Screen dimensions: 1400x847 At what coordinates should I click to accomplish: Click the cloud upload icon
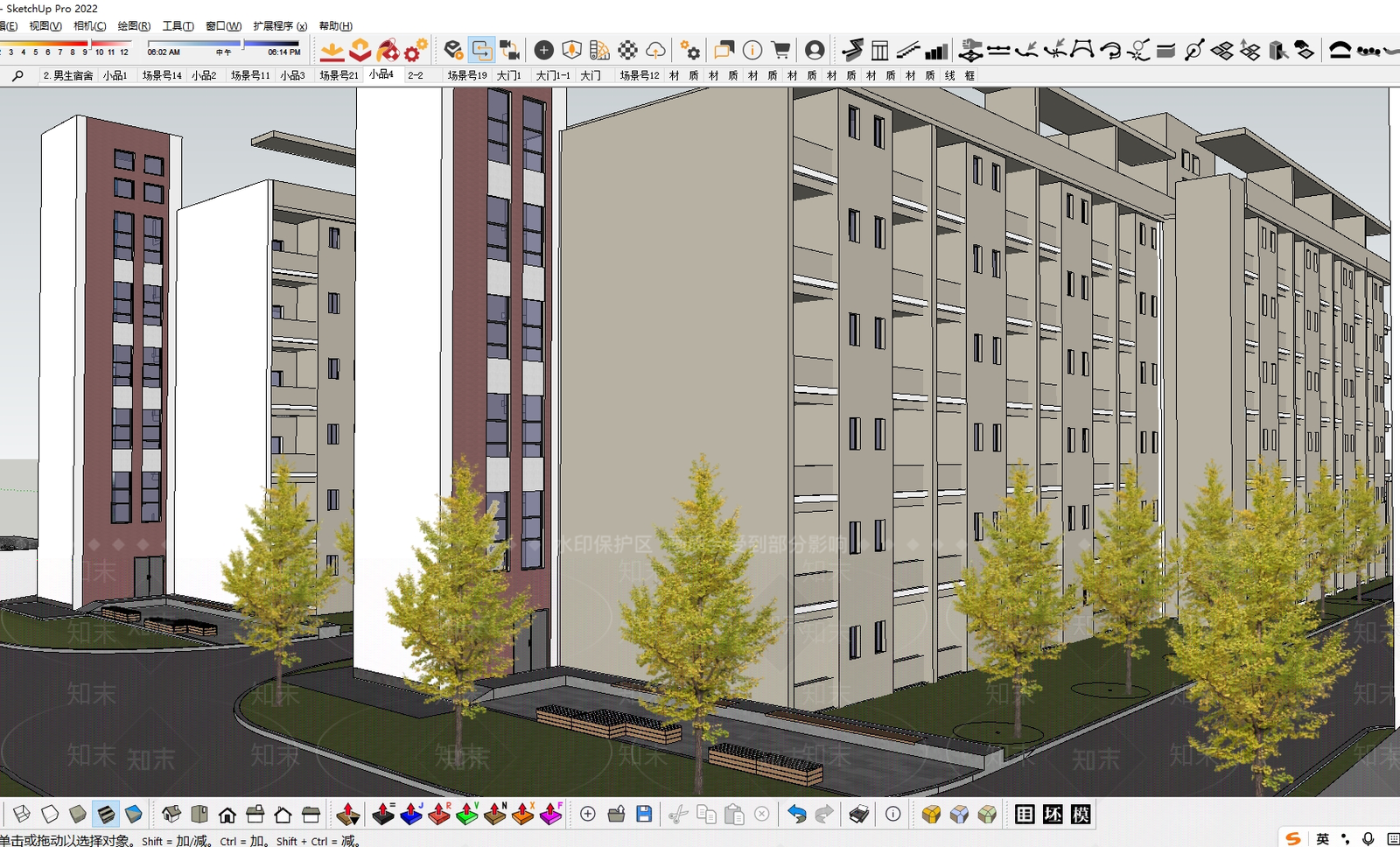[x=655, y=50]
